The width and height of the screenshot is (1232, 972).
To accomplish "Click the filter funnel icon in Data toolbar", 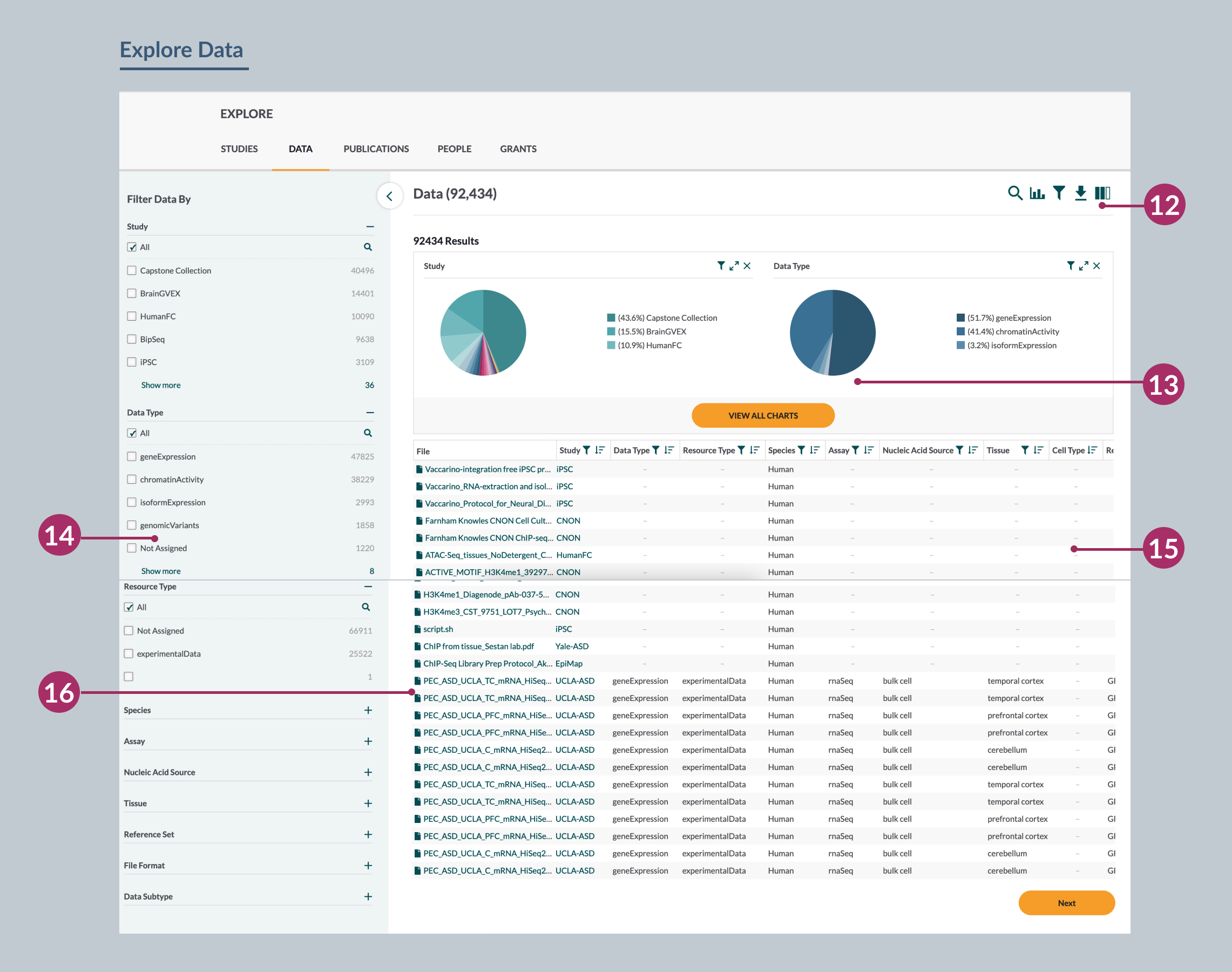I will click(1059, 193).
